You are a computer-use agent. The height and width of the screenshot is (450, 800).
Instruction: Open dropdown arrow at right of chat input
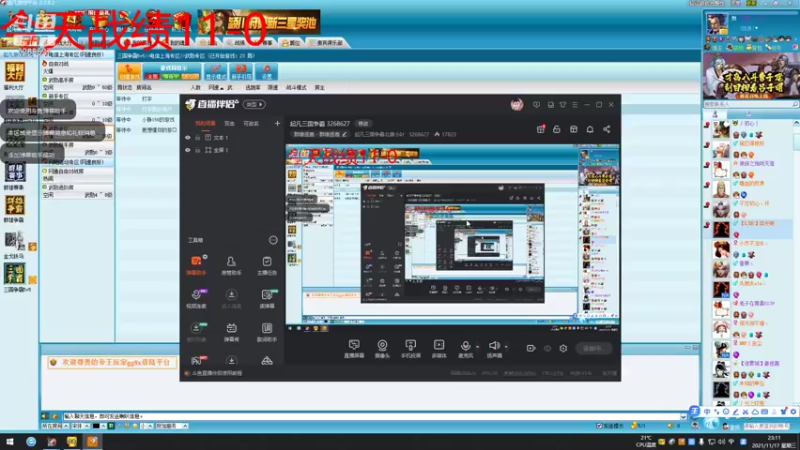(x=683, y=416)
